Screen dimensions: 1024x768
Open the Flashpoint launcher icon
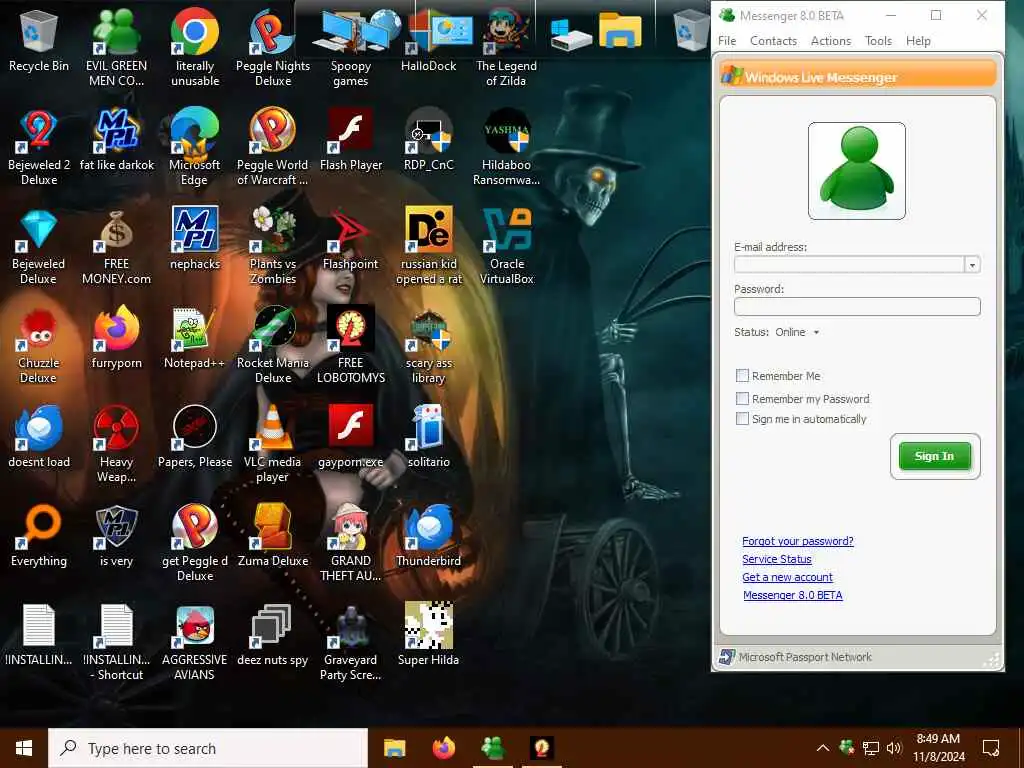click(351, 239)
